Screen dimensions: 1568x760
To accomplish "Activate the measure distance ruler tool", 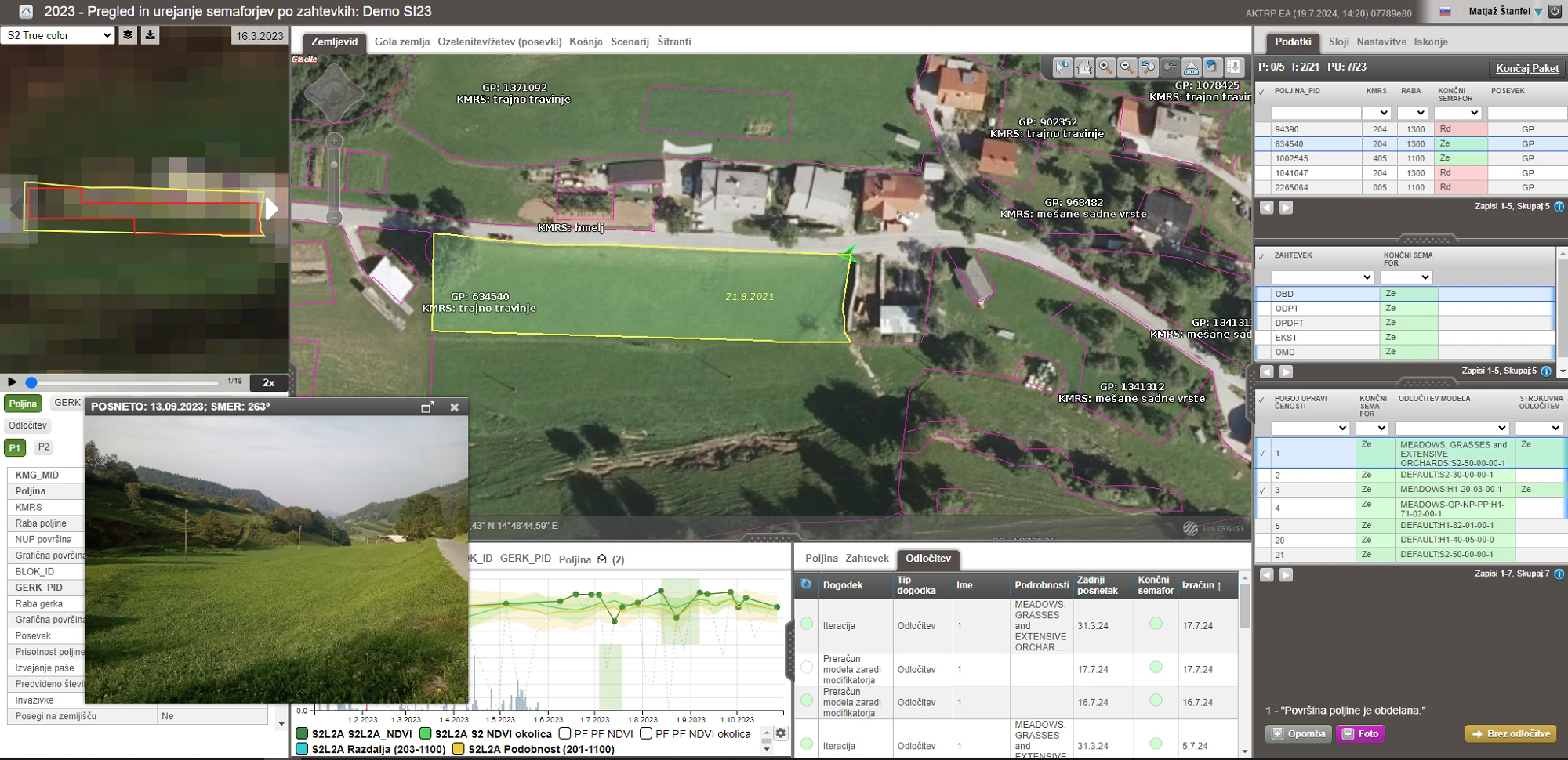I will pos(1191,67).
